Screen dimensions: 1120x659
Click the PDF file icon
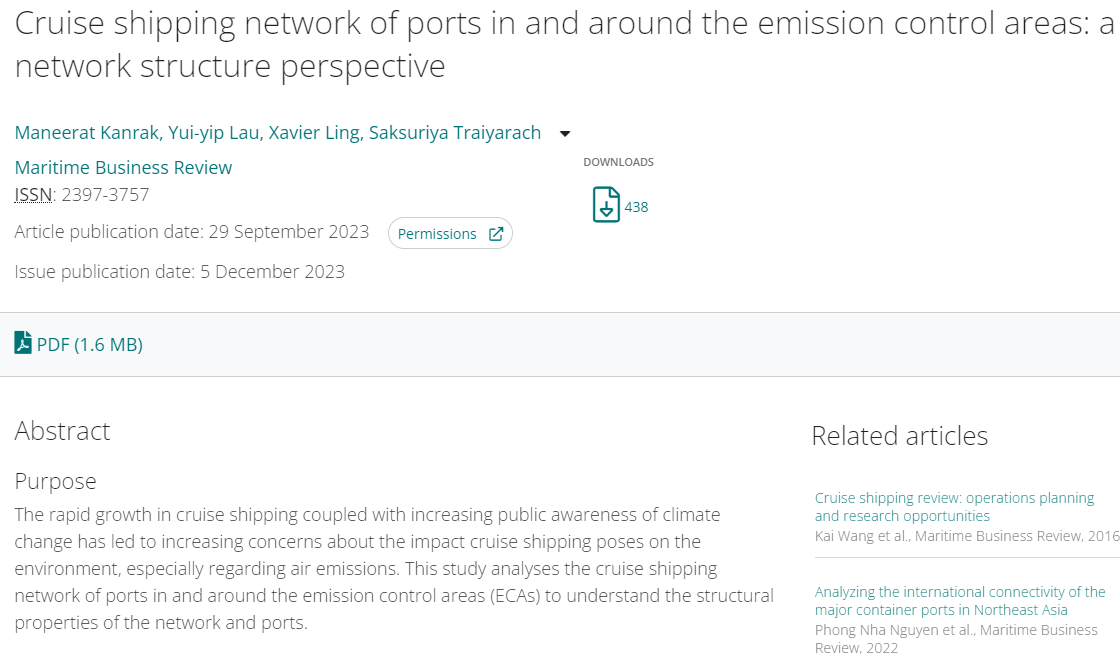point(23,343)
